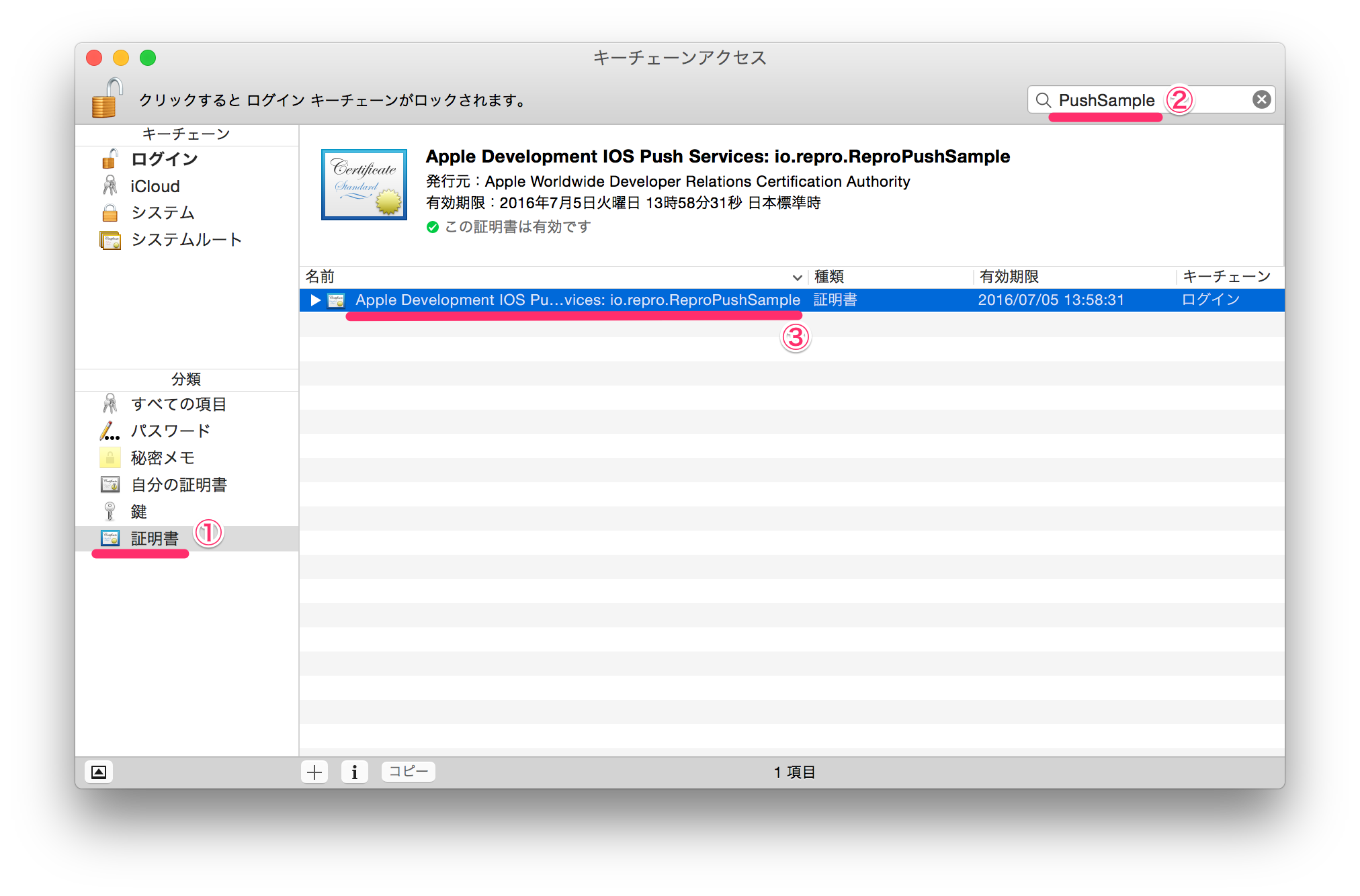Clear the search field with the X button
The image size is (1360, 896).
pos(1261,100)
